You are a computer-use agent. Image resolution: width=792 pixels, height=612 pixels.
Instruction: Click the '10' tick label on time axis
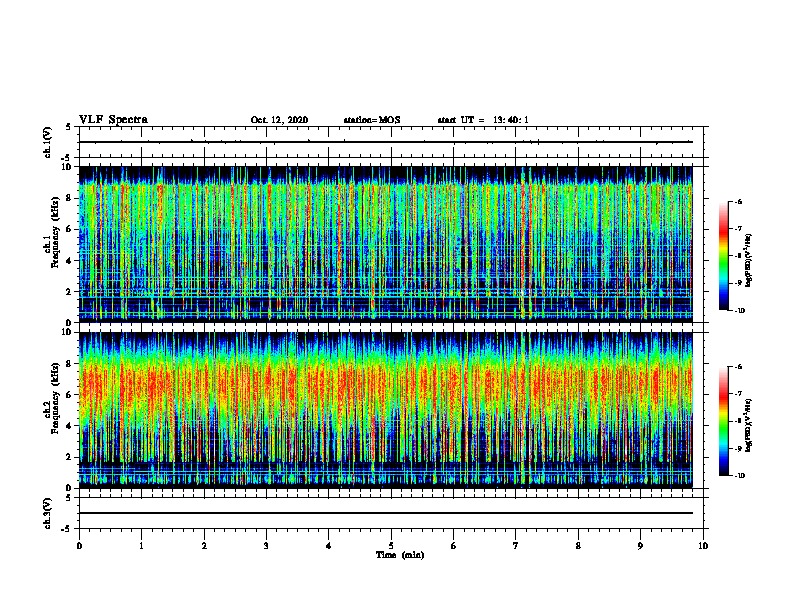point(703,546)
